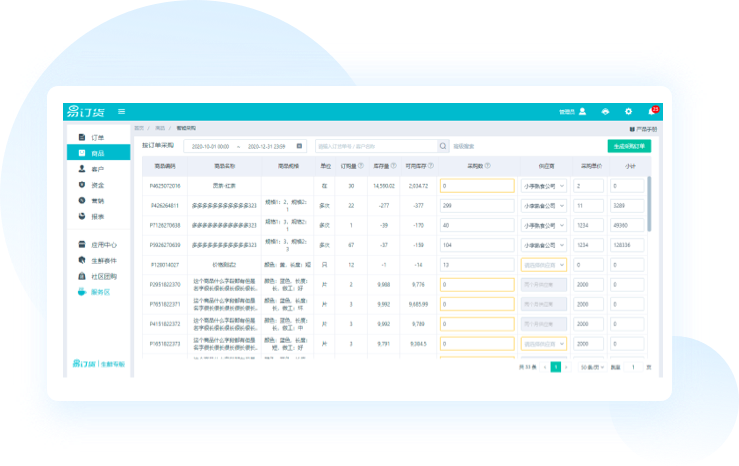This screenshot has height=466, width=739.
Task: Click the purchase quantity field showing 299
Action: click(476, 205)
